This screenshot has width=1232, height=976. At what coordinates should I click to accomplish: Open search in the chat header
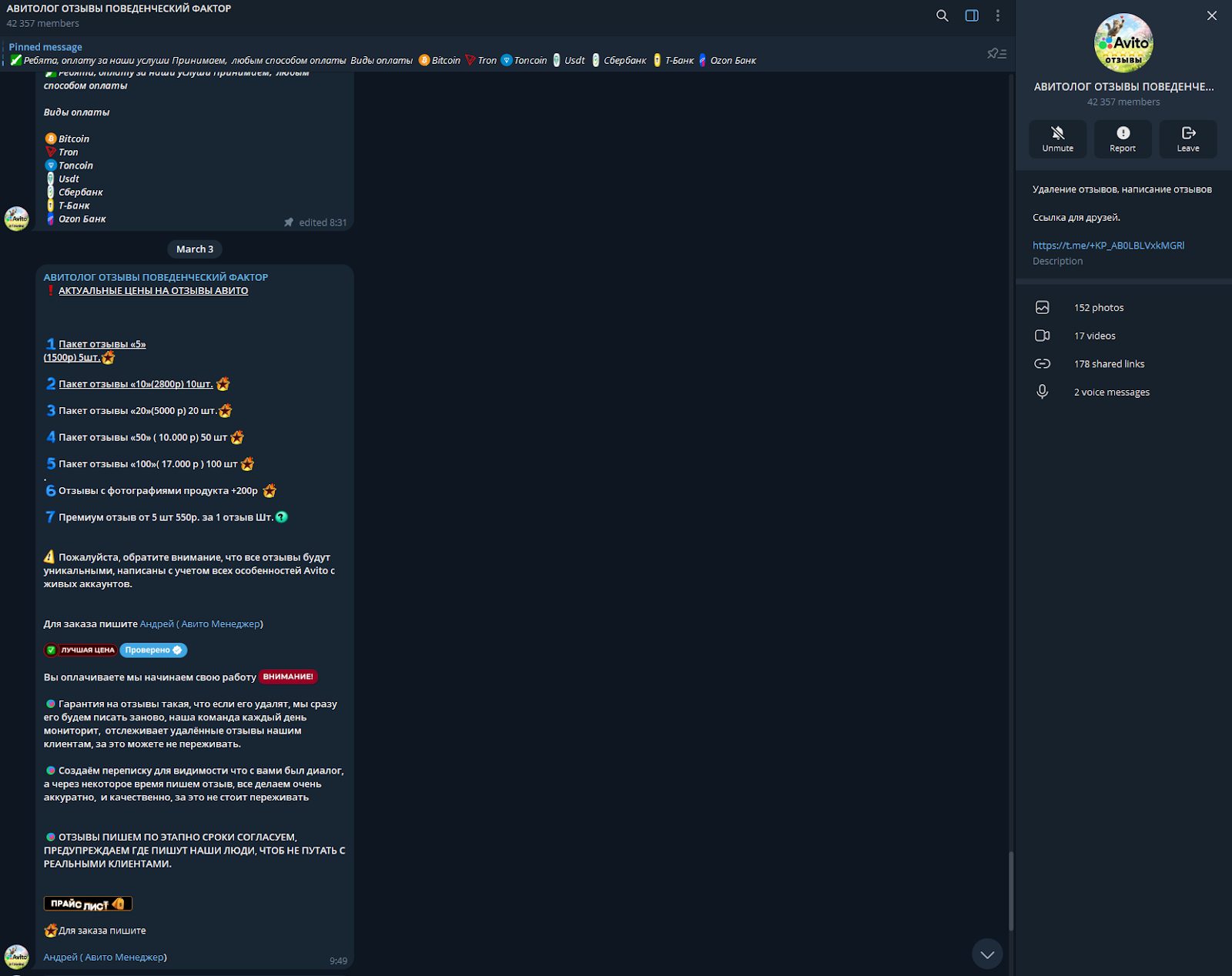click(942, 15)
